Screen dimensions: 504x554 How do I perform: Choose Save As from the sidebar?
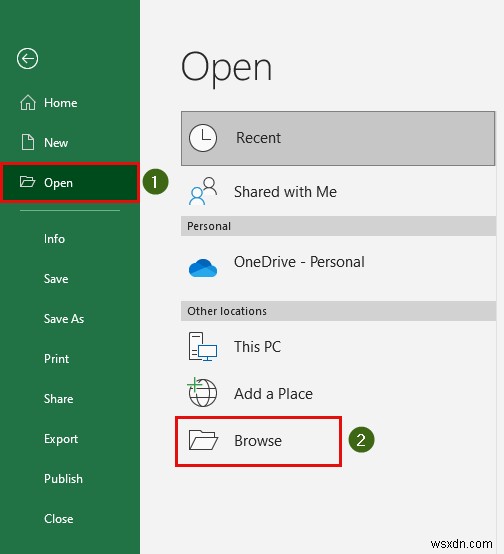[64, 319]
